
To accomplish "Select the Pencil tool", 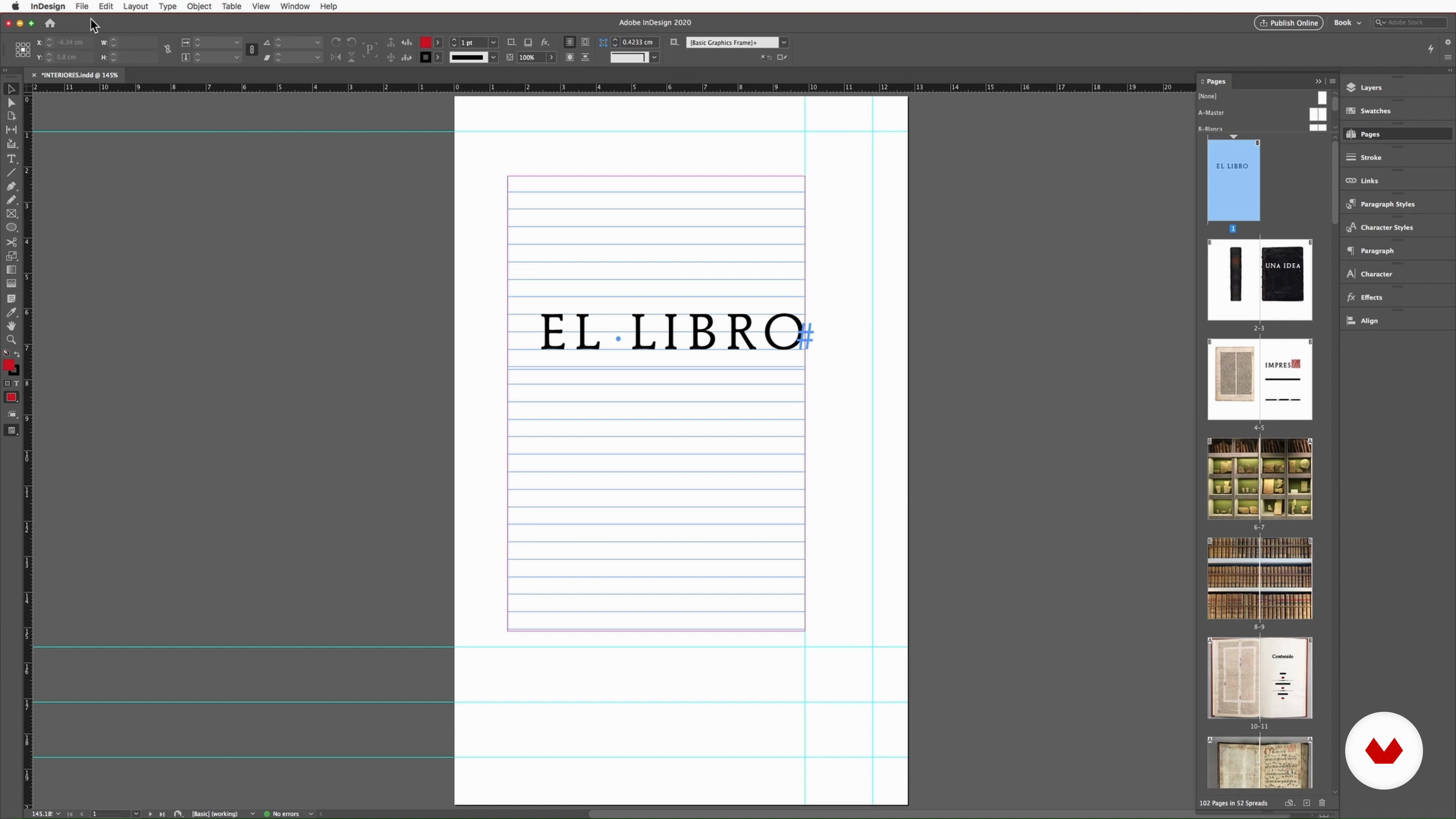I will 11,199.
